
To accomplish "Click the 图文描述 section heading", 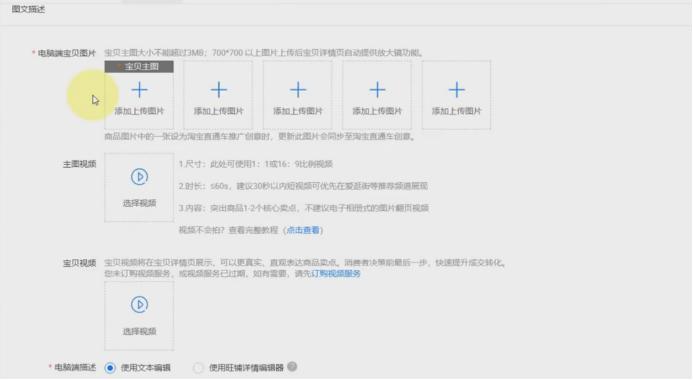I will pyautogui.click(x=28, y=9).
